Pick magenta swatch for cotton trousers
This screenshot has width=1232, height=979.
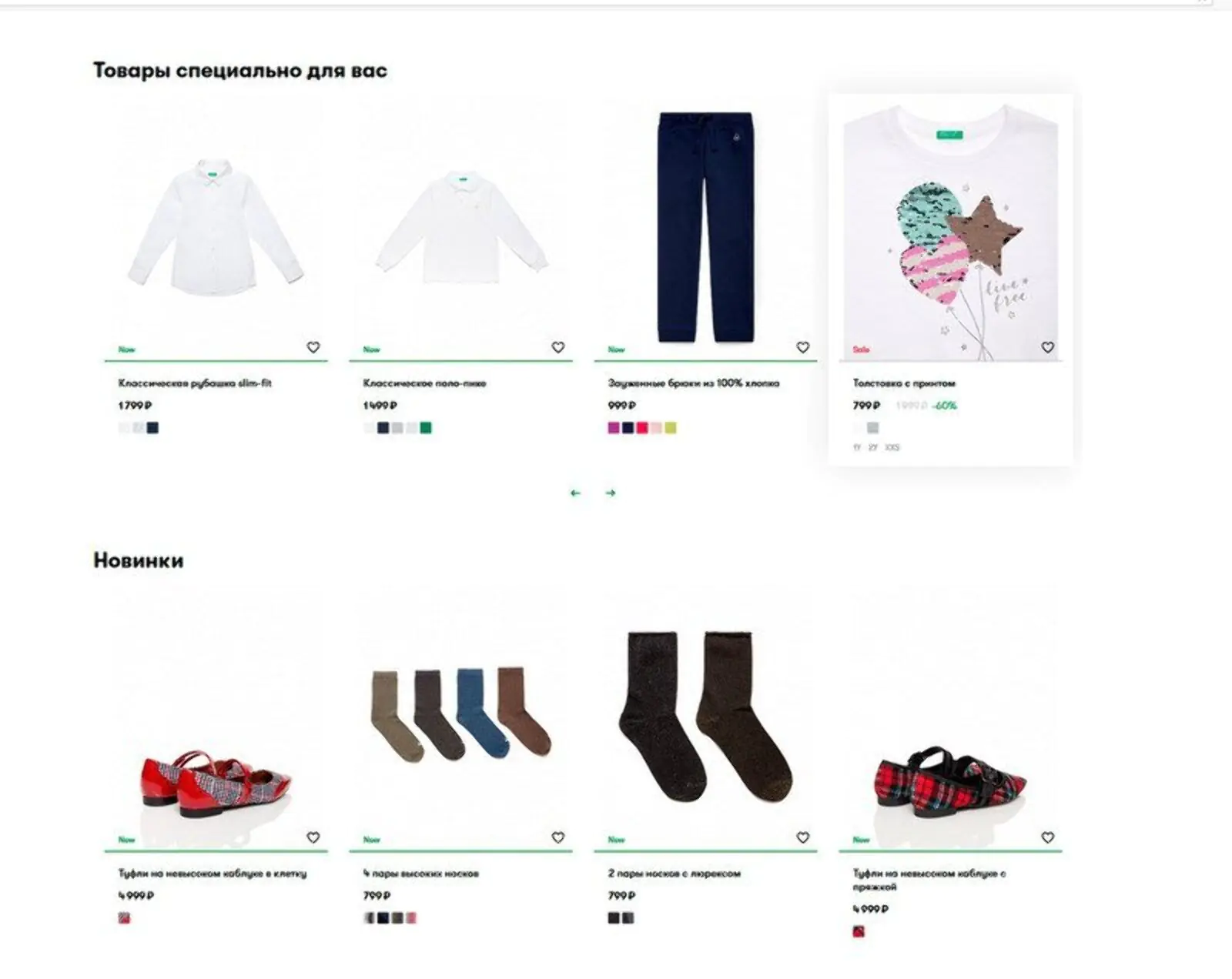[x=614, y=428]
